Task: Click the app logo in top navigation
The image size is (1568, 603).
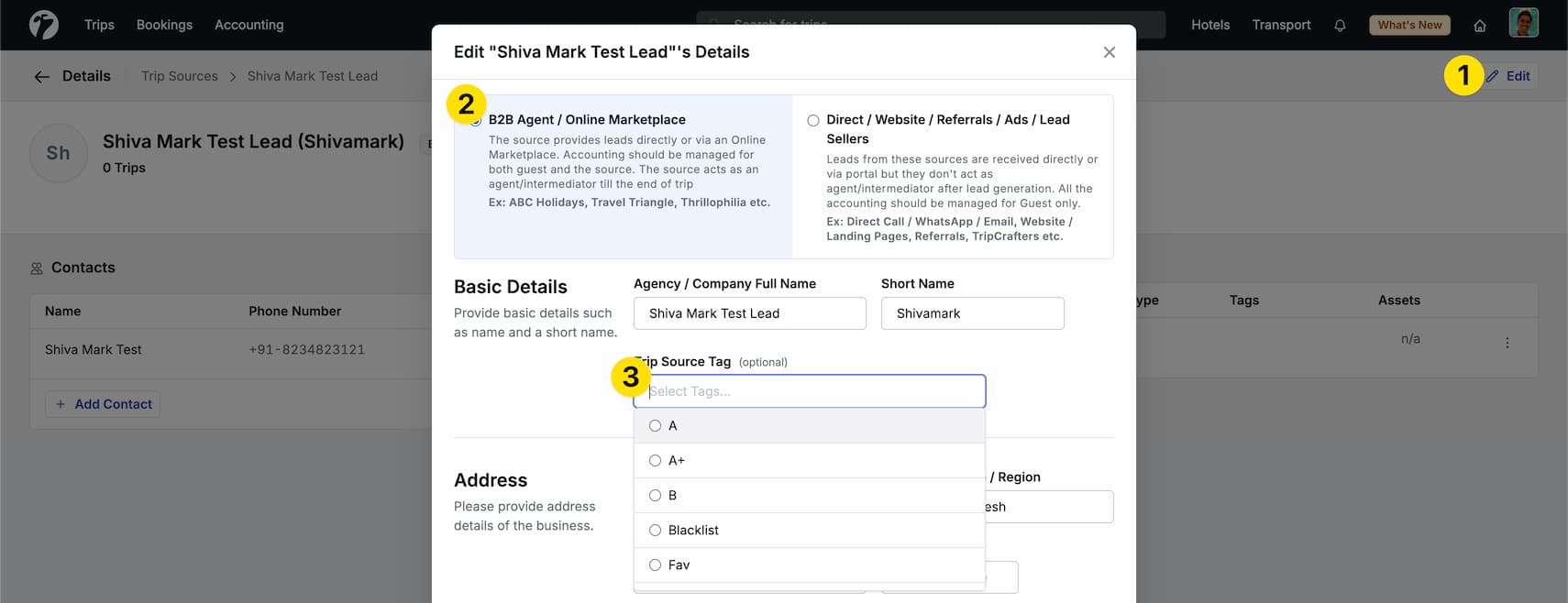Action: (43, 25)
